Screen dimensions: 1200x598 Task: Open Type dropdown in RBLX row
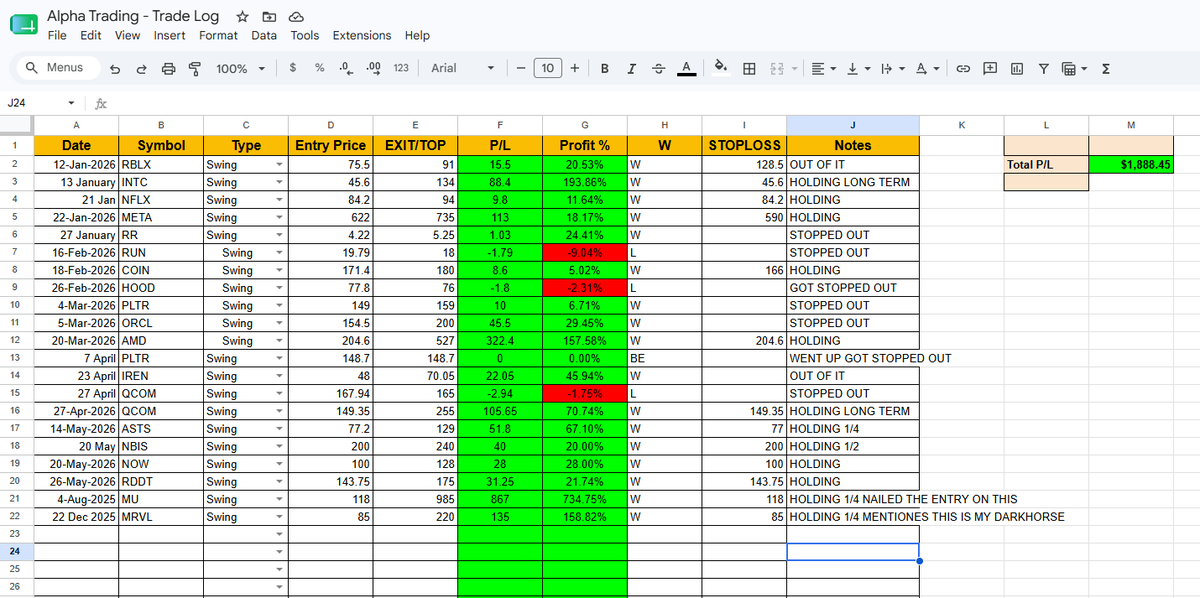[x=279, y=165]
